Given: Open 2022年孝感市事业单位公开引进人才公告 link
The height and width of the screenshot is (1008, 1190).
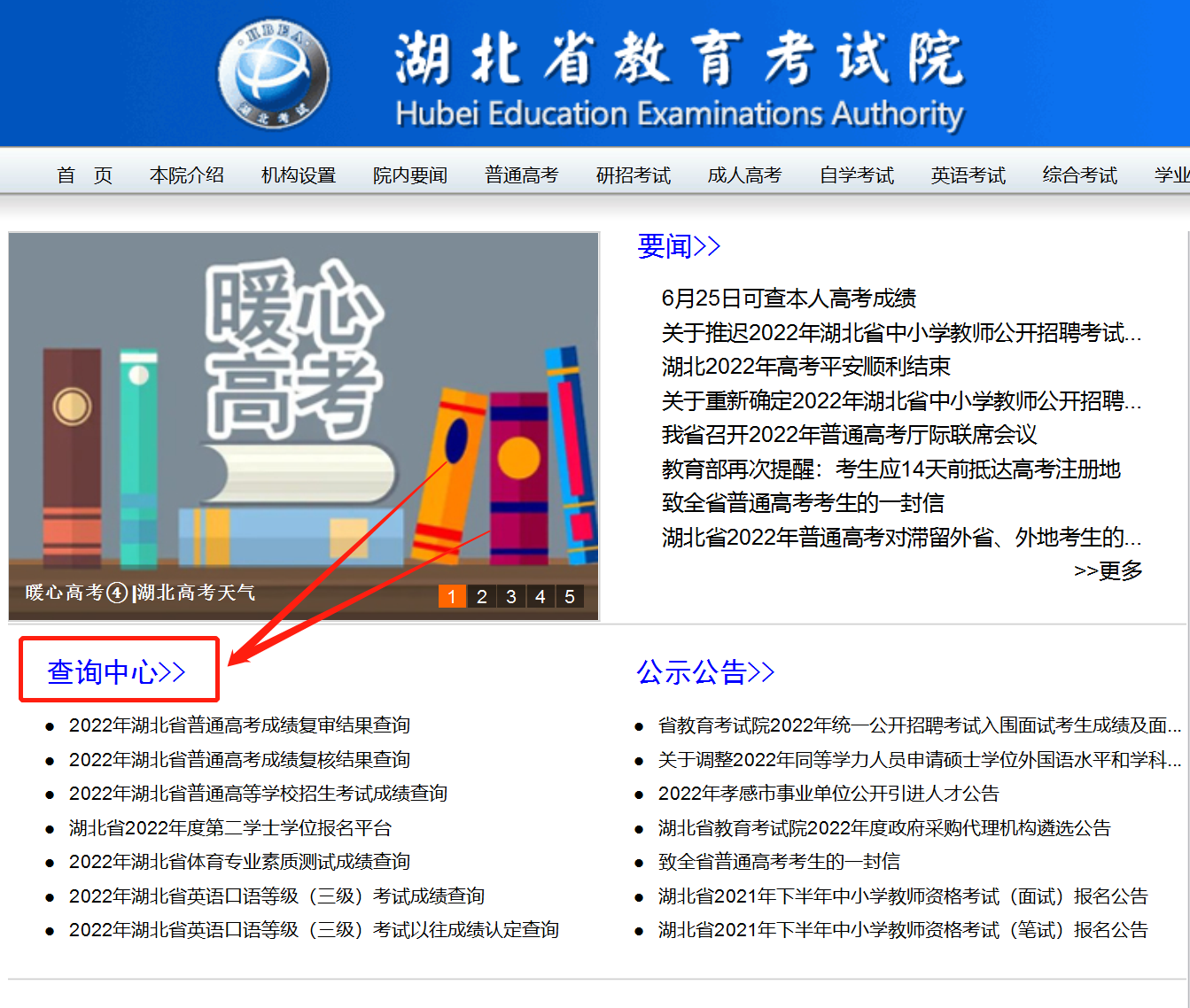Looking at the screenshot, I should click(828, 794).
